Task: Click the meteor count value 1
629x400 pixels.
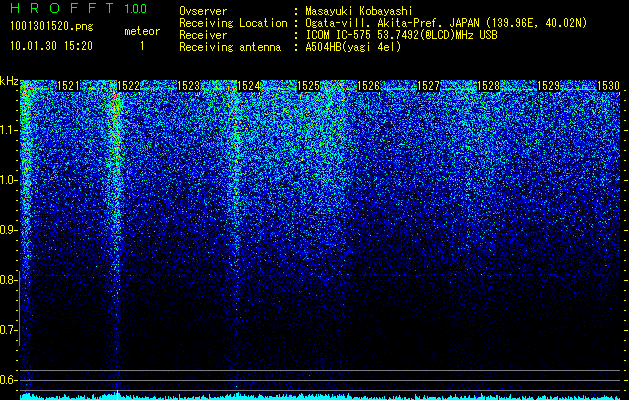Action: click(x=142, y=46)
